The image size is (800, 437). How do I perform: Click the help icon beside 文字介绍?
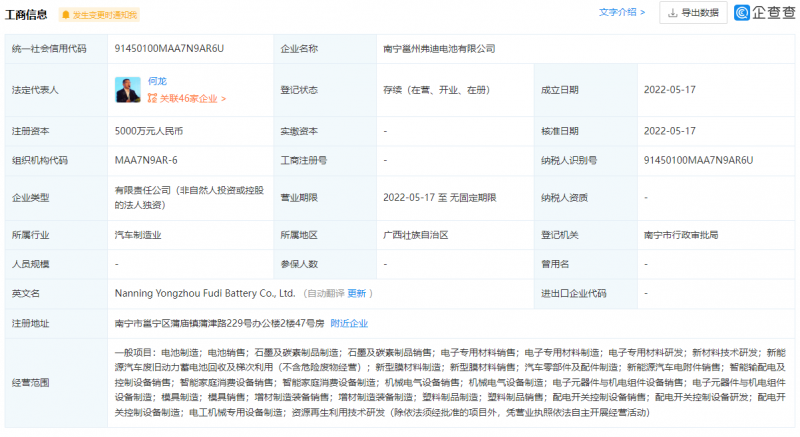[x=643, y=13]
